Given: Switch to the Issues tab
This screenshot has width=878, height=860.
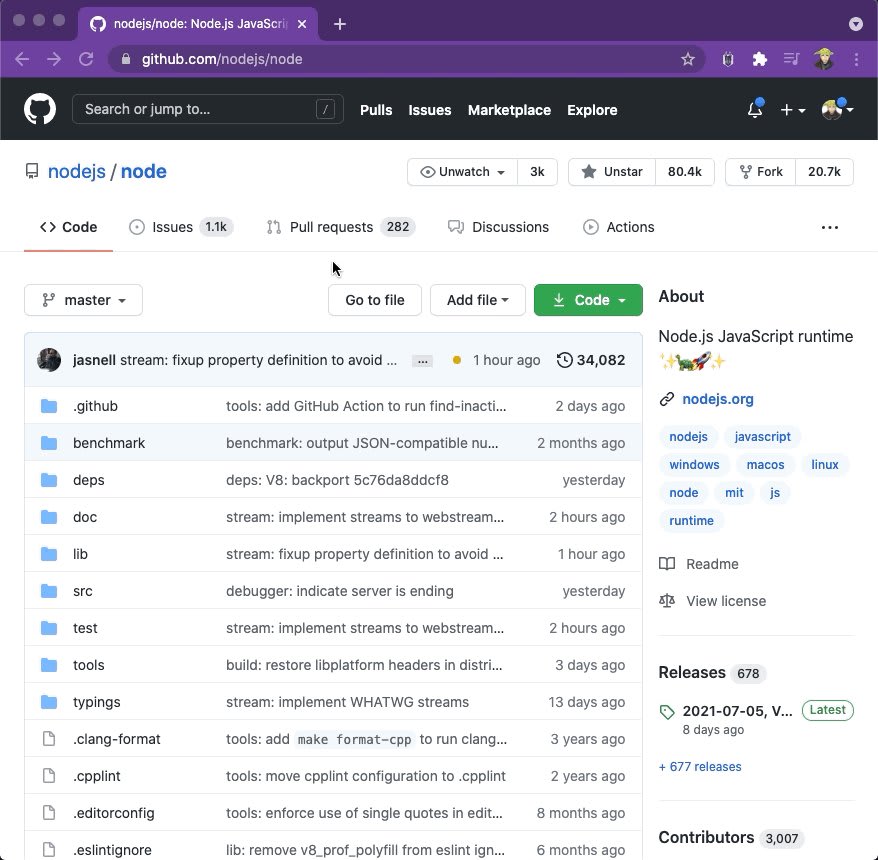Looking at the screenshot, I should 181,227.
